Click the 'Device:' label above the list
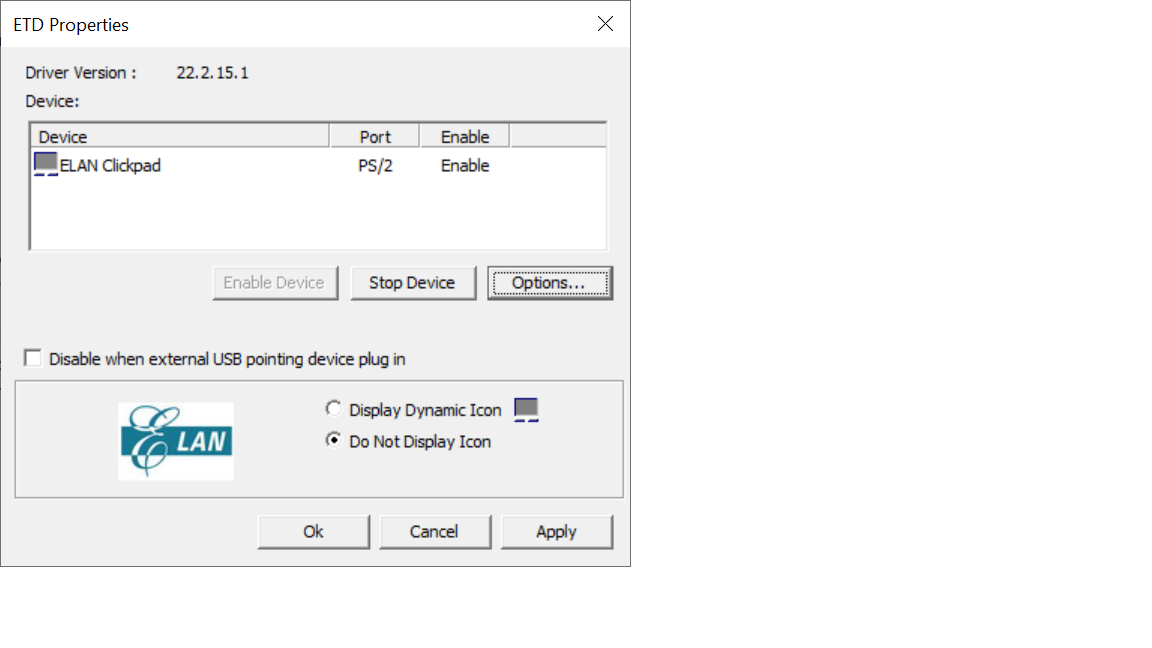Screen dimensions: 1152x648 tap(52, 101)
